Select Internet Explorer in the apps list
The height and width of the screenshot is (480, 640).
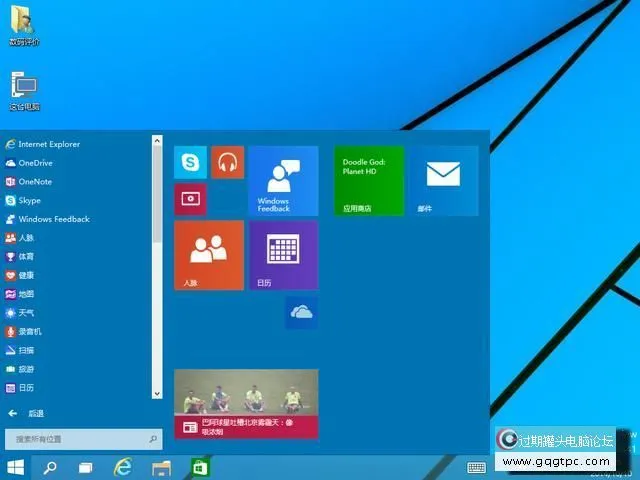pos(49,144)
